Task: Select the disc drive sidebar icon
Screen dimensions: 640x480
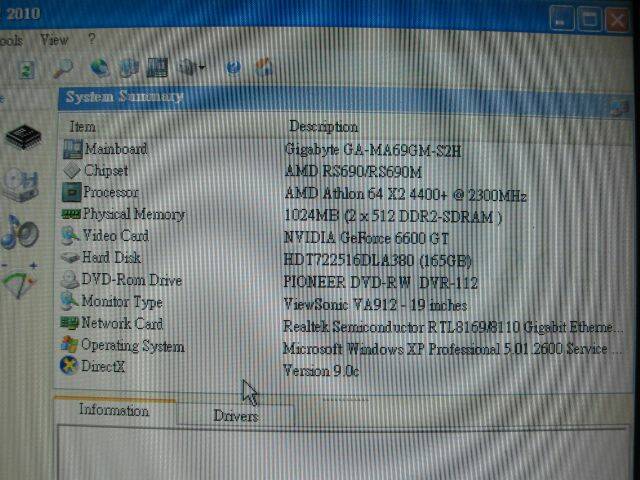Action: point(21,185)
